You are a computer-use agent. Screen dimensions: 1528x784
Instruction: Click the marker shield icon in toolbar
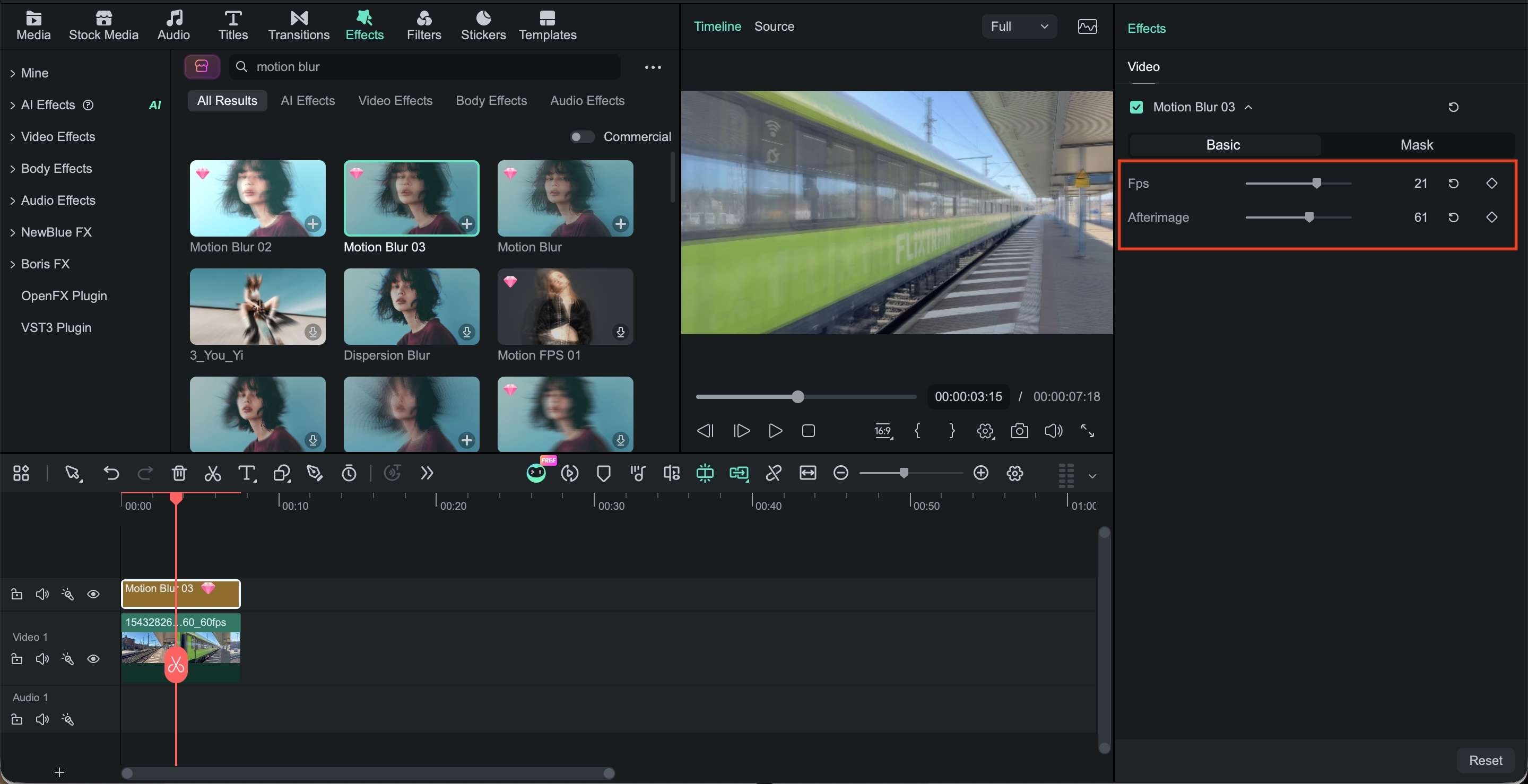603,473
